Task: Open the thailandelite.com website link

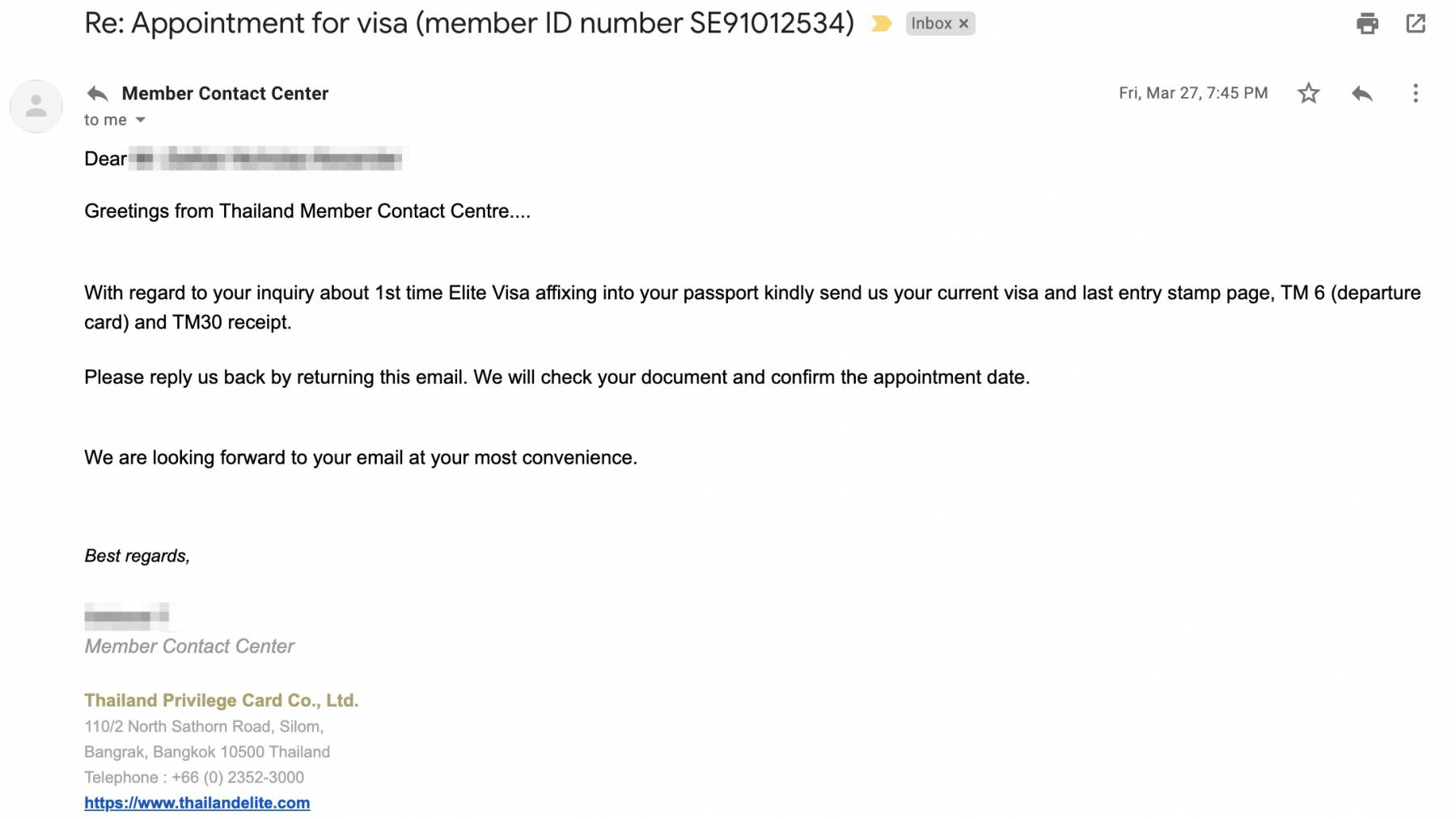Action: pyautogui.click(x=197, y=803)
